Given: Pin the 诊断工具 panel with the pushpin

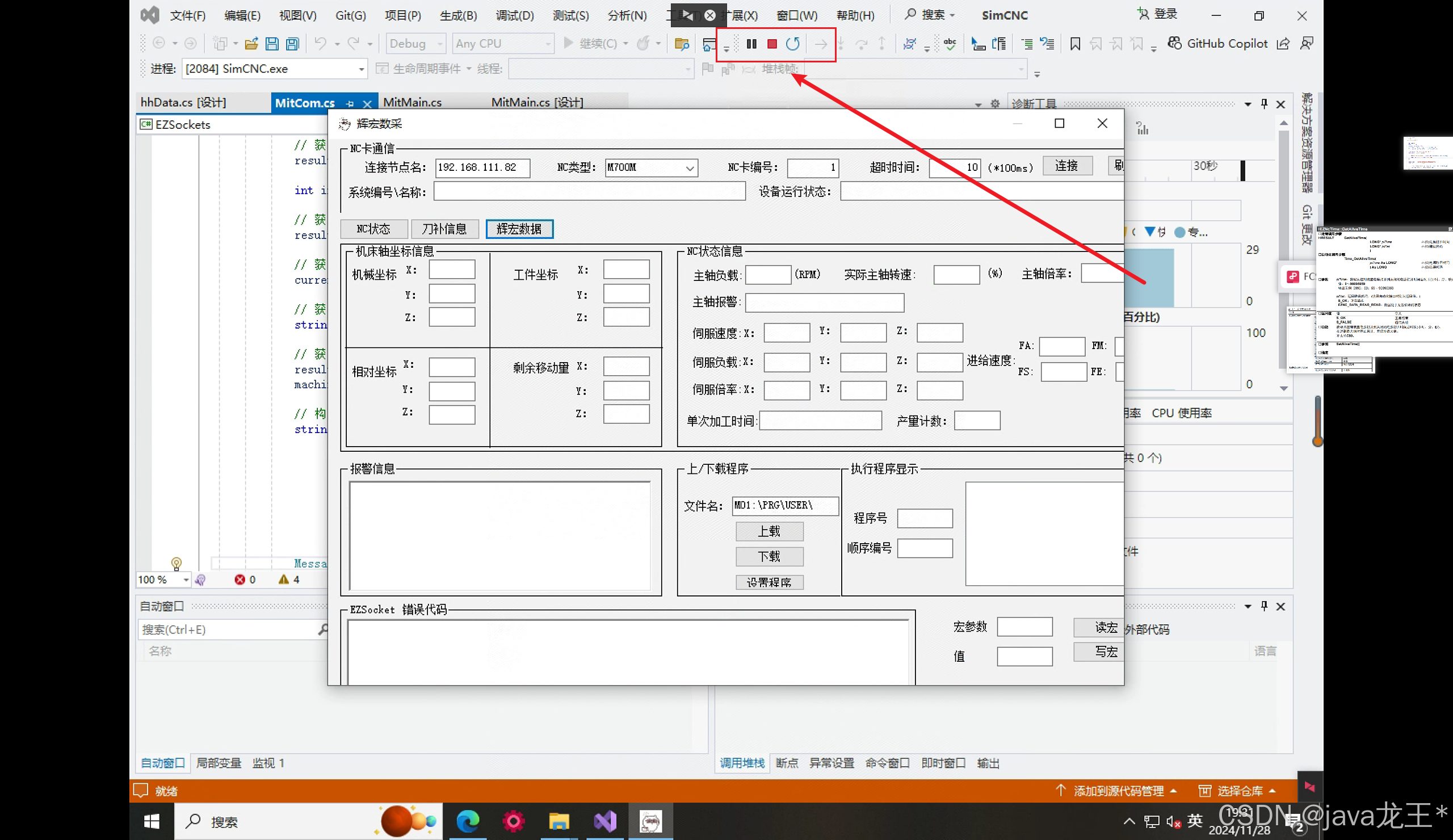Looking at the screenshot, I should (x=1264, y=104).
